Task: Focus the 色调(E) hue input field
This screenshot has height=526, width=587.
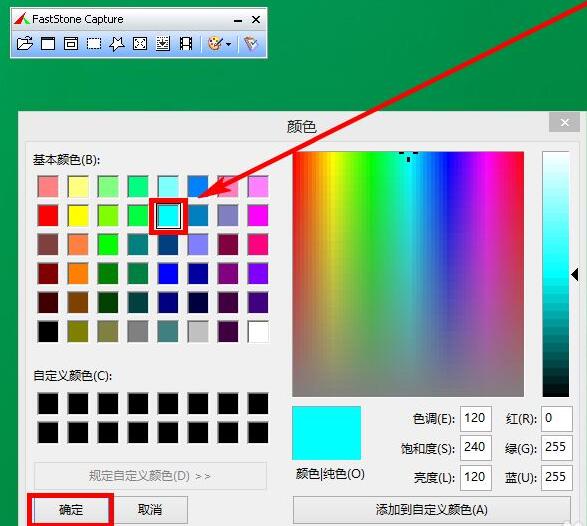Action: (476, 418)
